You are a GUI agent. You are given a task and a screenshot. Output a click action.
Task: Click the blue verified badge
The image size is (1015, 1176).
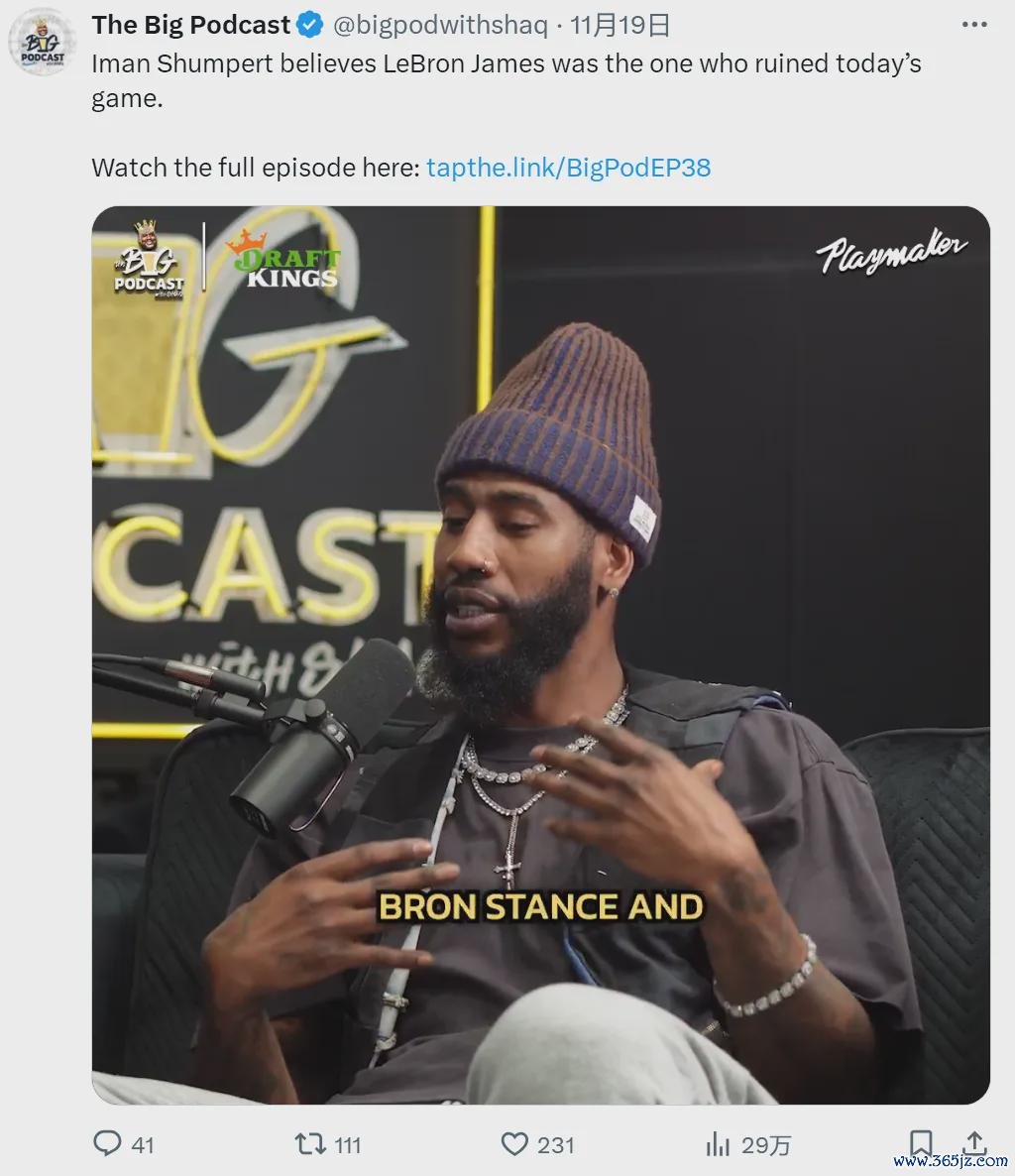309,26
